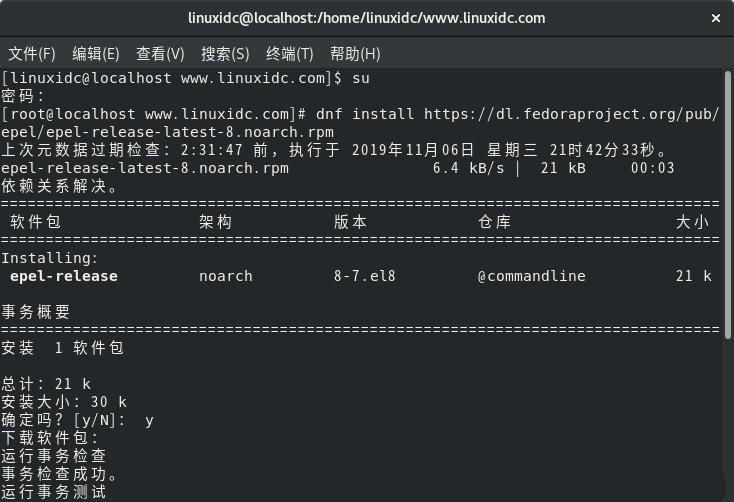Viewport: 734px width, 502px height.
Task: Click the 大小 column header text
Action: tap(692, 222)
